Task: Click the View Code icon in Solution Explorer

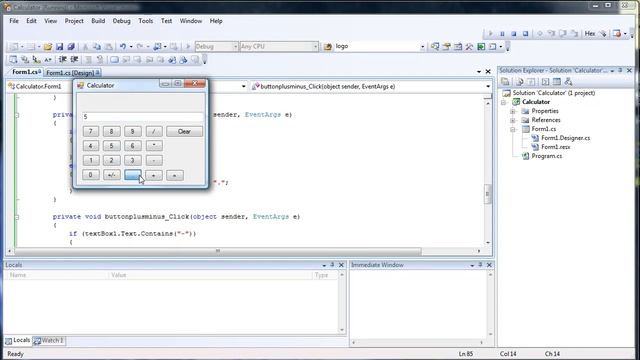Action: coord(545,82)
